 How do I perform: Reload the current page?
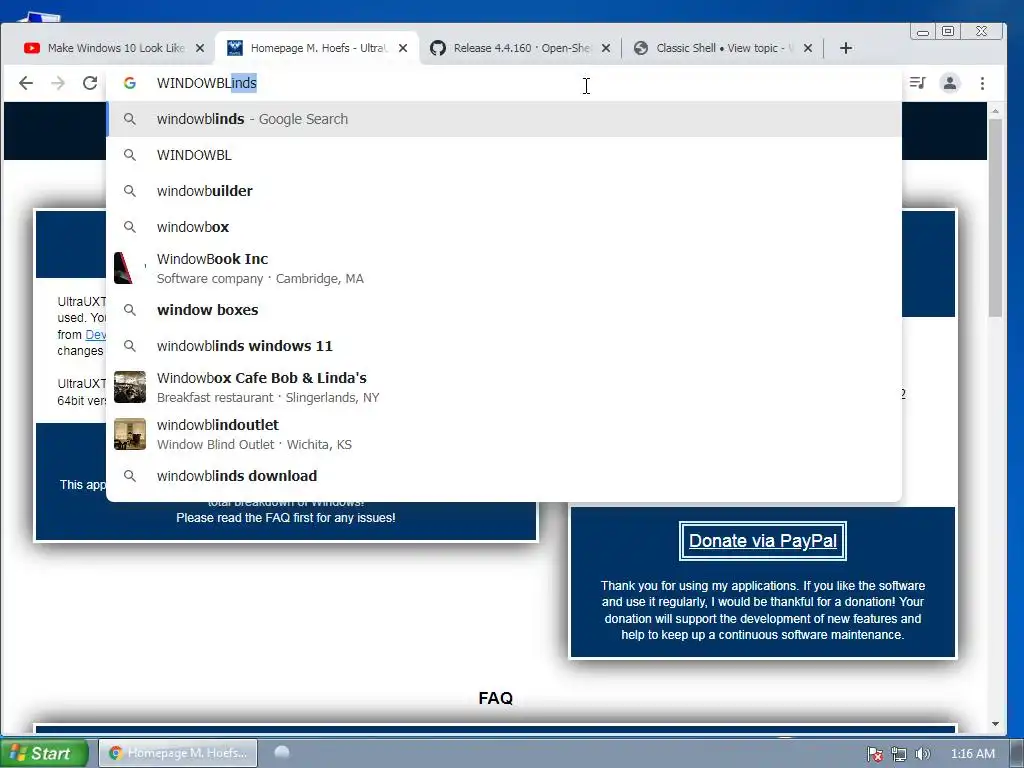tap(90, 83)
